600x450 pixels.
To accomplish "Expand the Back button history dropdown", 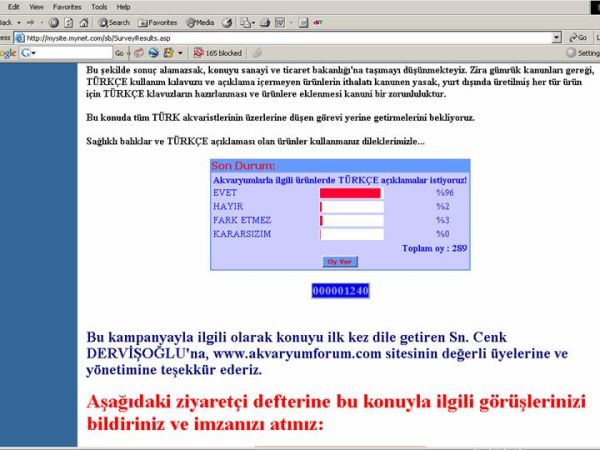I will (19, 23).
